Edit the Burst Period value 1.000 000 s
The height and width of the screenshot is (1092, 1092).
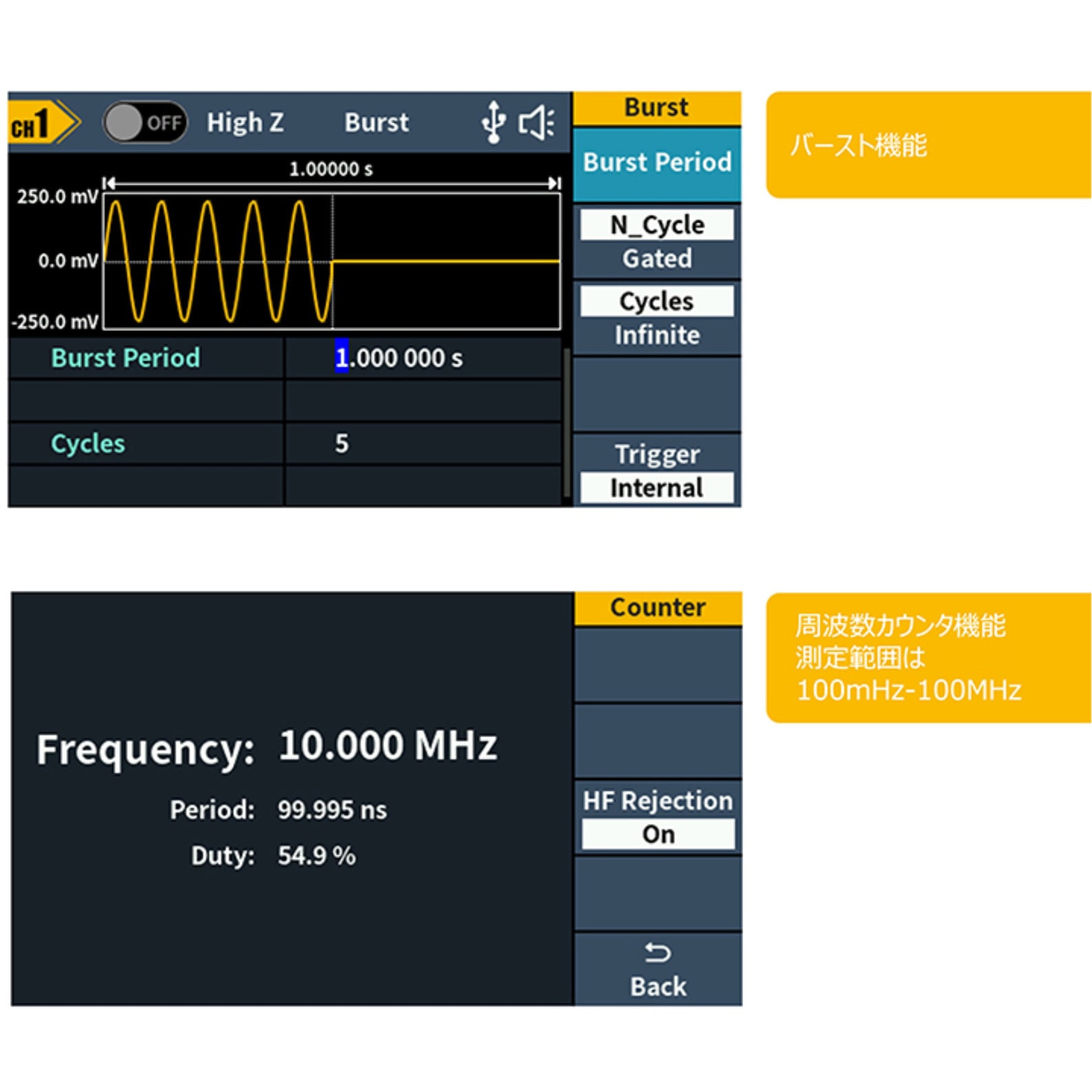pyautogui.click(x=423, y=358)
